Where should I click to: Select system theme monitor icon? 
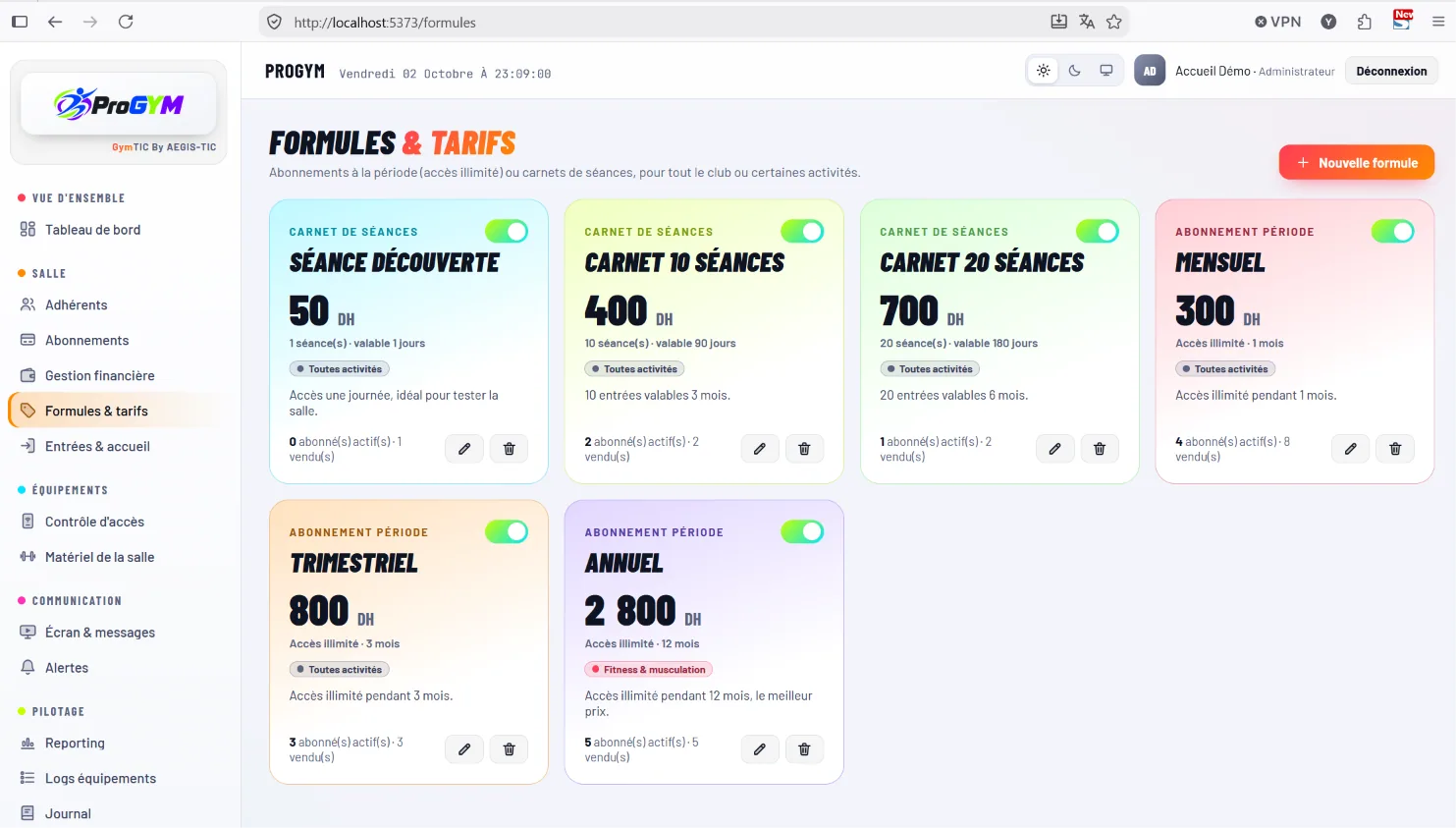1106,71
